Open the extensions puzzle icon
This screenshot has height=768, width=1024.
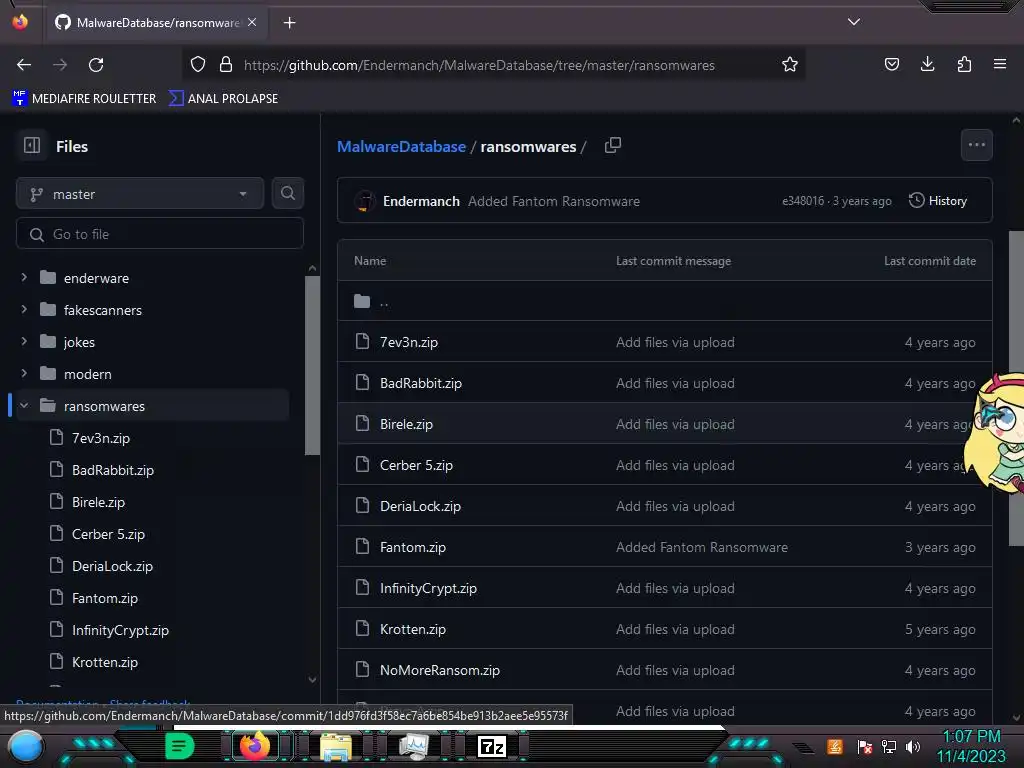pos(964,64)
